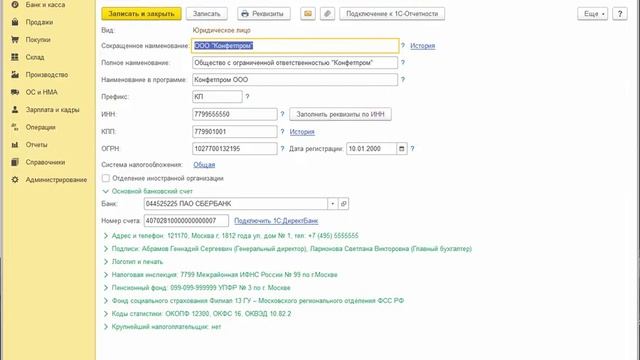Click help mark next to КПП field
The height and width of the screenshot is (360, 640).
tap(282, 132)
